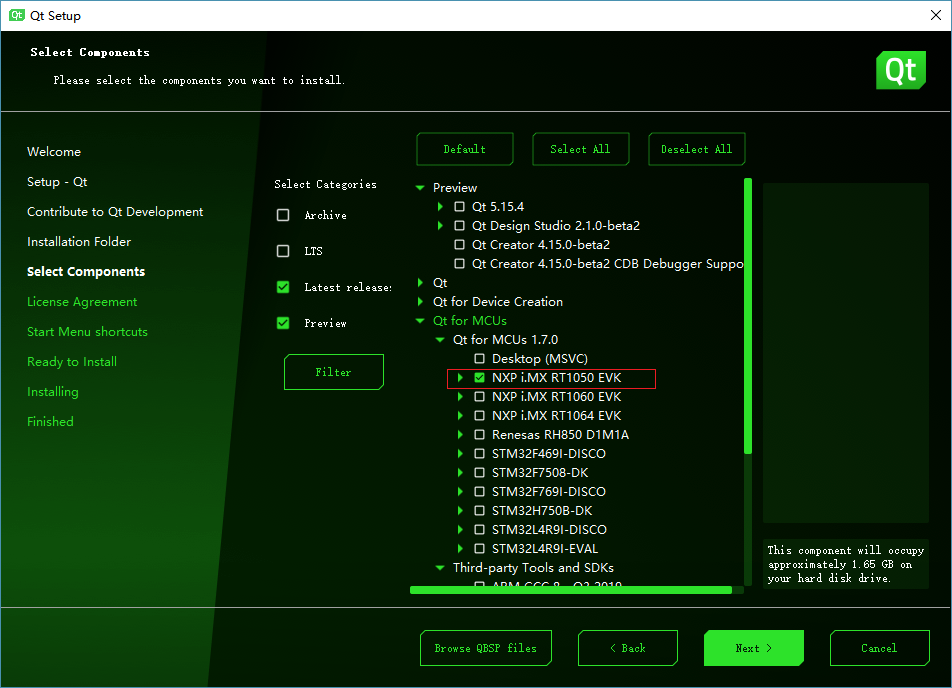The image size is (952, 688).
Task: Expand the Qt 5.15.4 node
Action: (x=440, y=206)
